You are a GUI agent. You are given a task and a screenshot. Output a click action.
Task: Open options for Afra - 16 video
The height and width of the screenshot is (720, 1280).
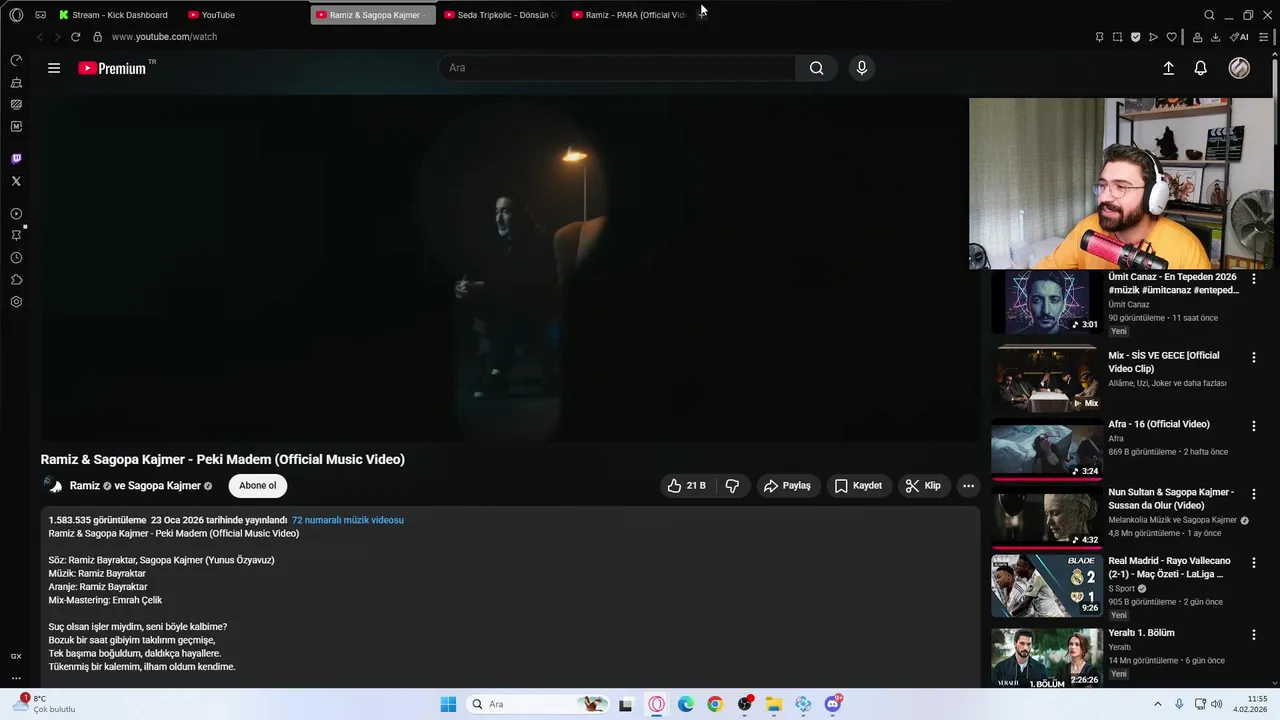[1253, 426]
